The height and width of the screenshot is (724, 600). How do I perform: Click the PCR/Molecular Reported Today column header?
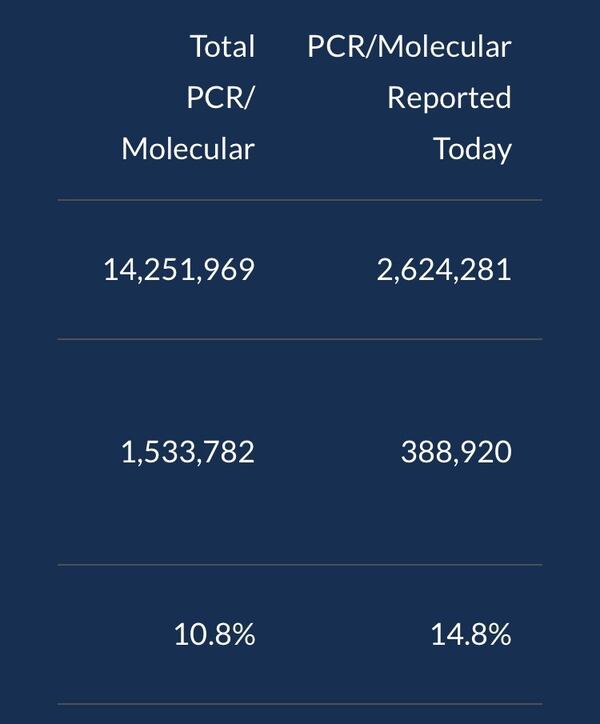(x=409, y=98)
